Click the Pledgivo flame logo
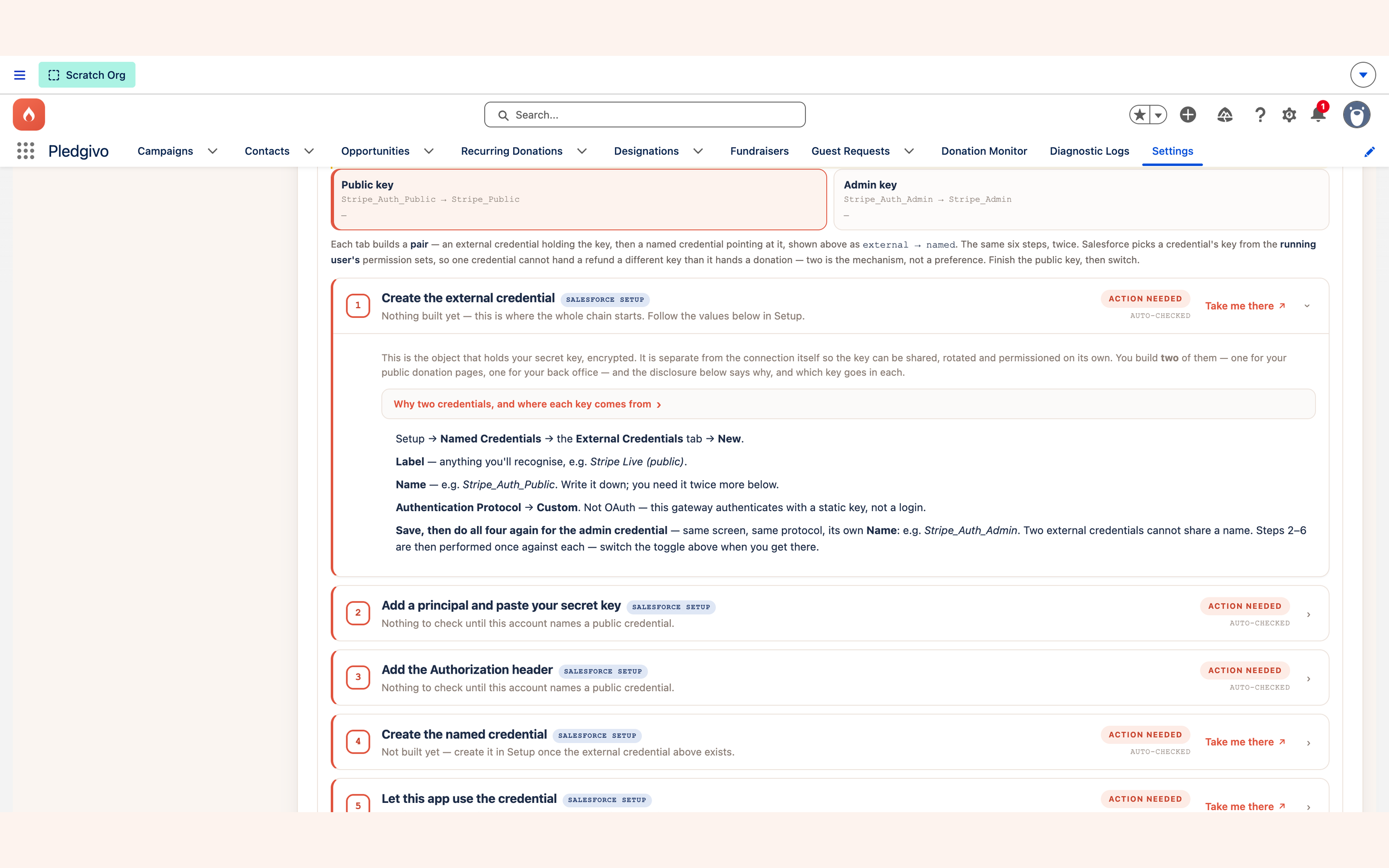This screenshot has width=1389, height=868. (29, 114)
